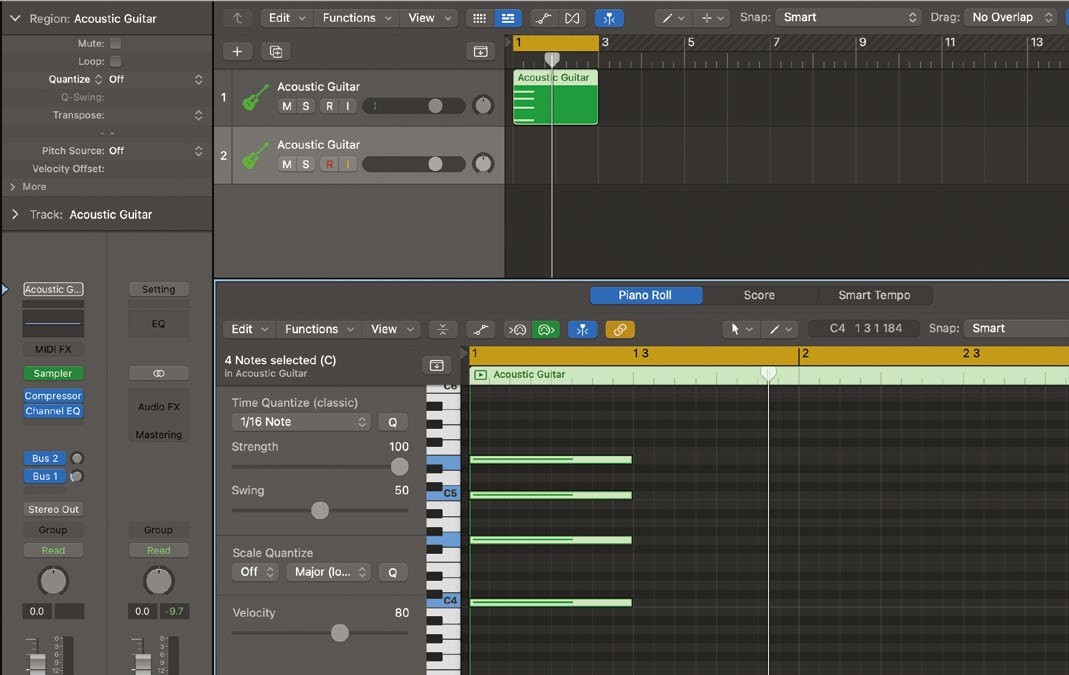The height and width of the screenshot is (675, 1069).
Task: Expand the Track: Acoustic Guitar inspector section
Action: pyautogui.click(x=15, y=214)
